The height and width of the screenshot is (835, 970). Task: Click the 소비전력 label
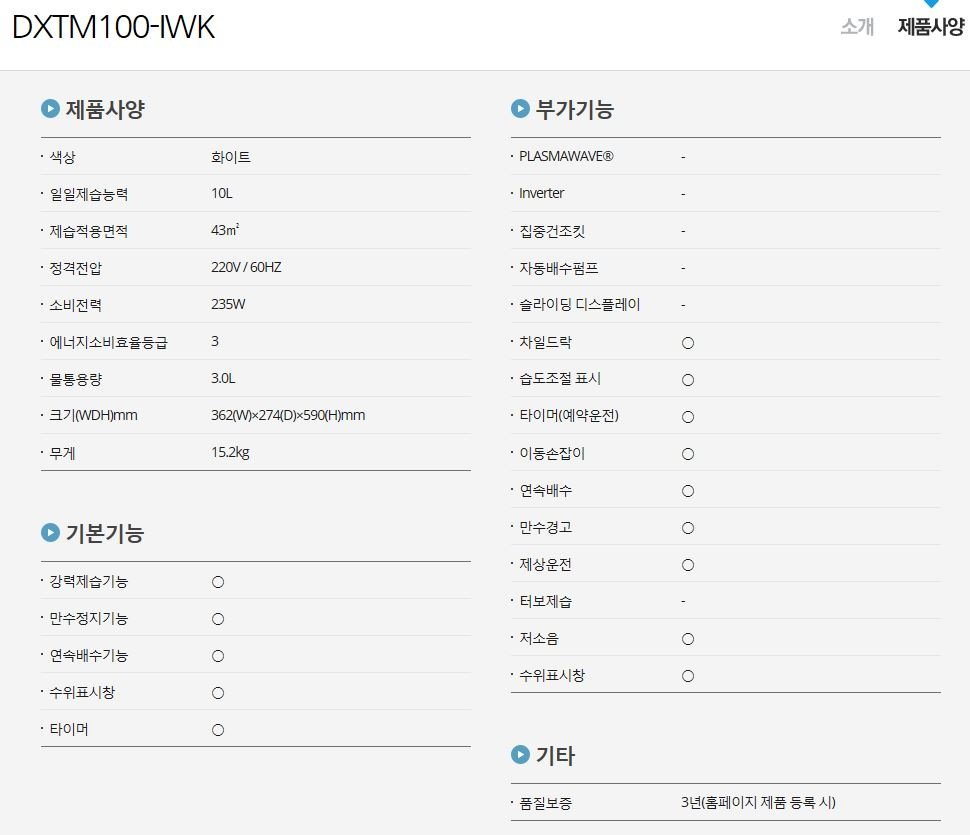tap(75, 306)
